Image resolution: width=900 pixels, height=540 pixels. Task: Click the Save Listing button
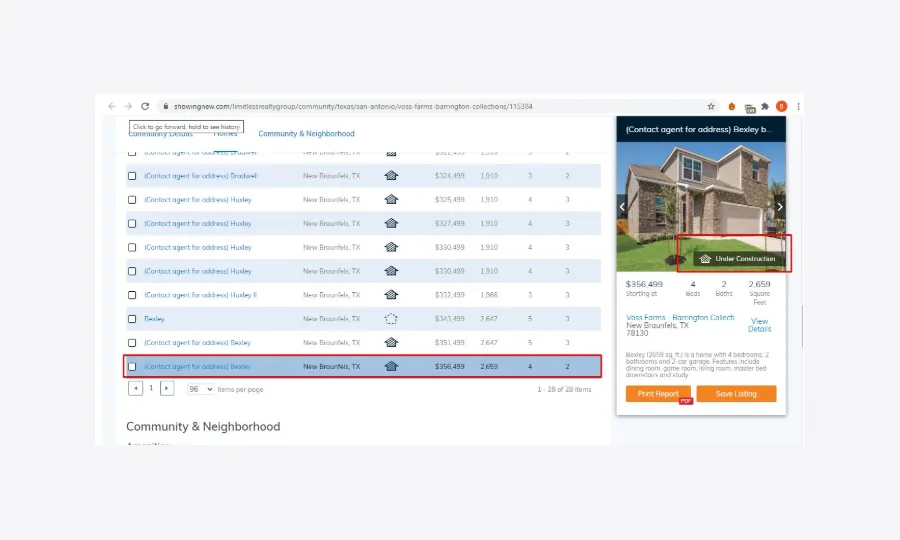(x=736, y=394)
